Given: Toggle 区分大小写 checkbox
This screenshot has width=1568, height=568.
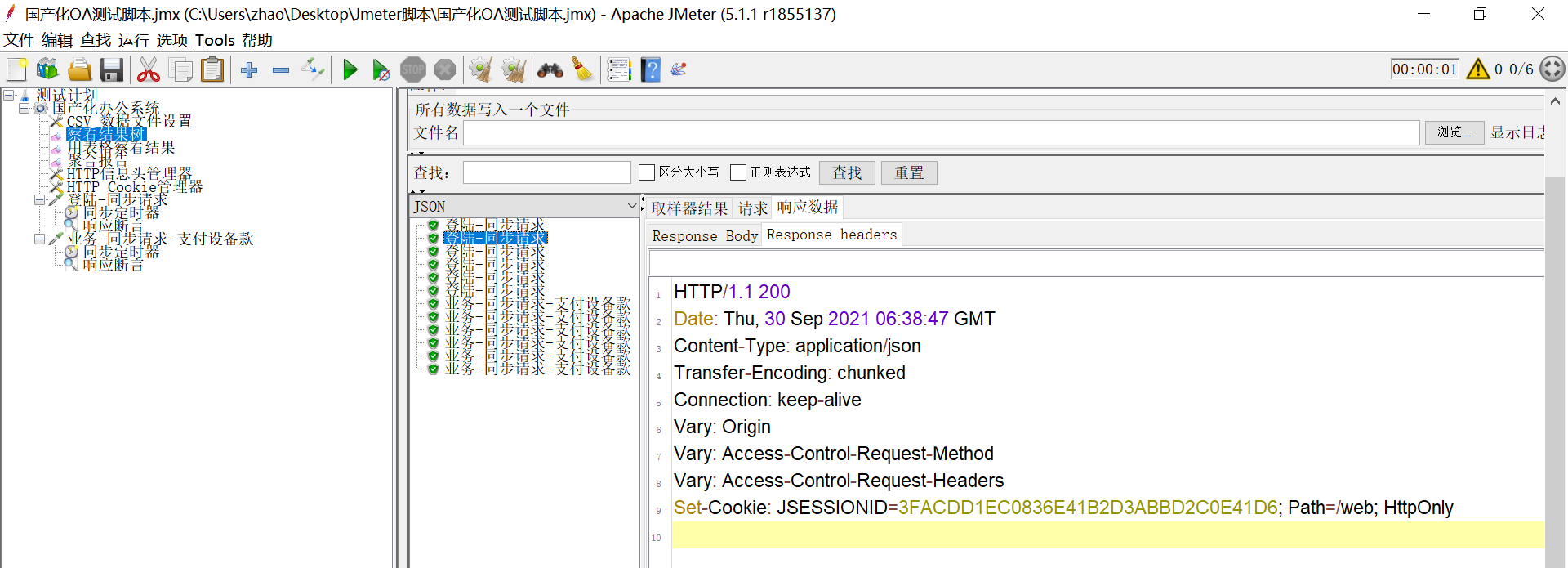Looking at the screenshot, I should (647, 172).
